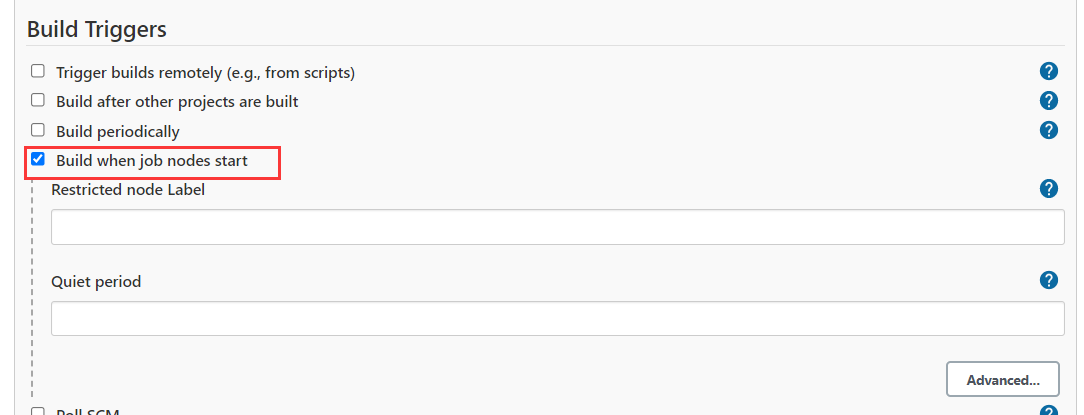
Task: Open help icon beside Poll SCM
Action: (1049, 411)
